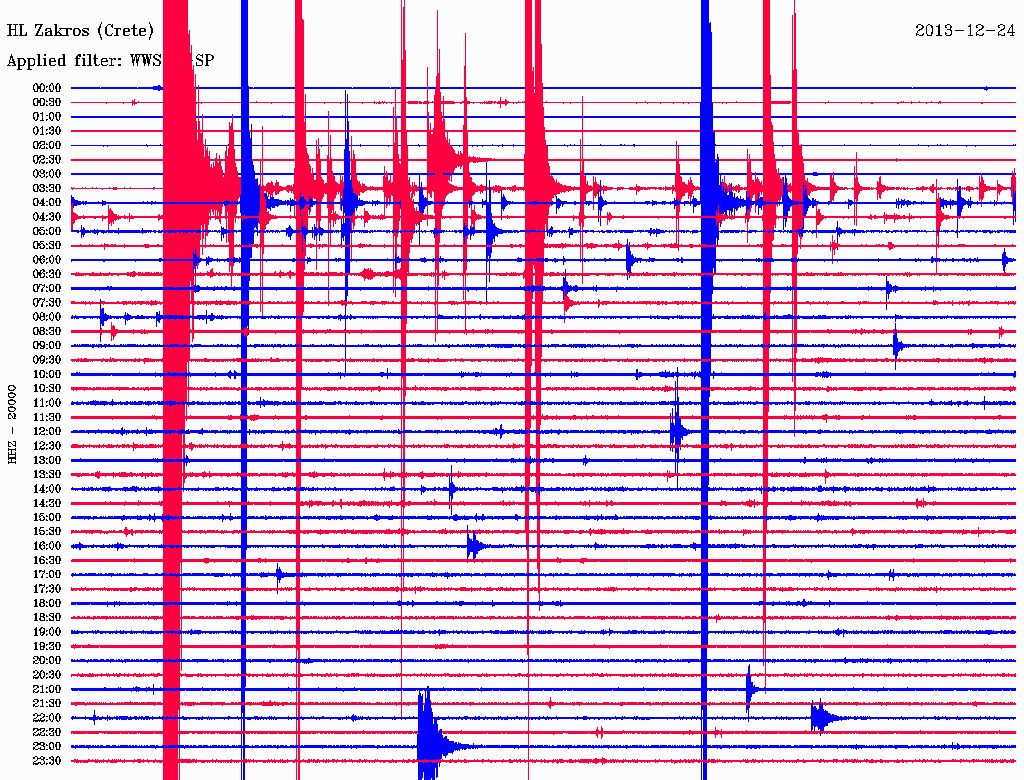Select the 17:30 time label
1024x780 pixels.
[x=47, y=589]
